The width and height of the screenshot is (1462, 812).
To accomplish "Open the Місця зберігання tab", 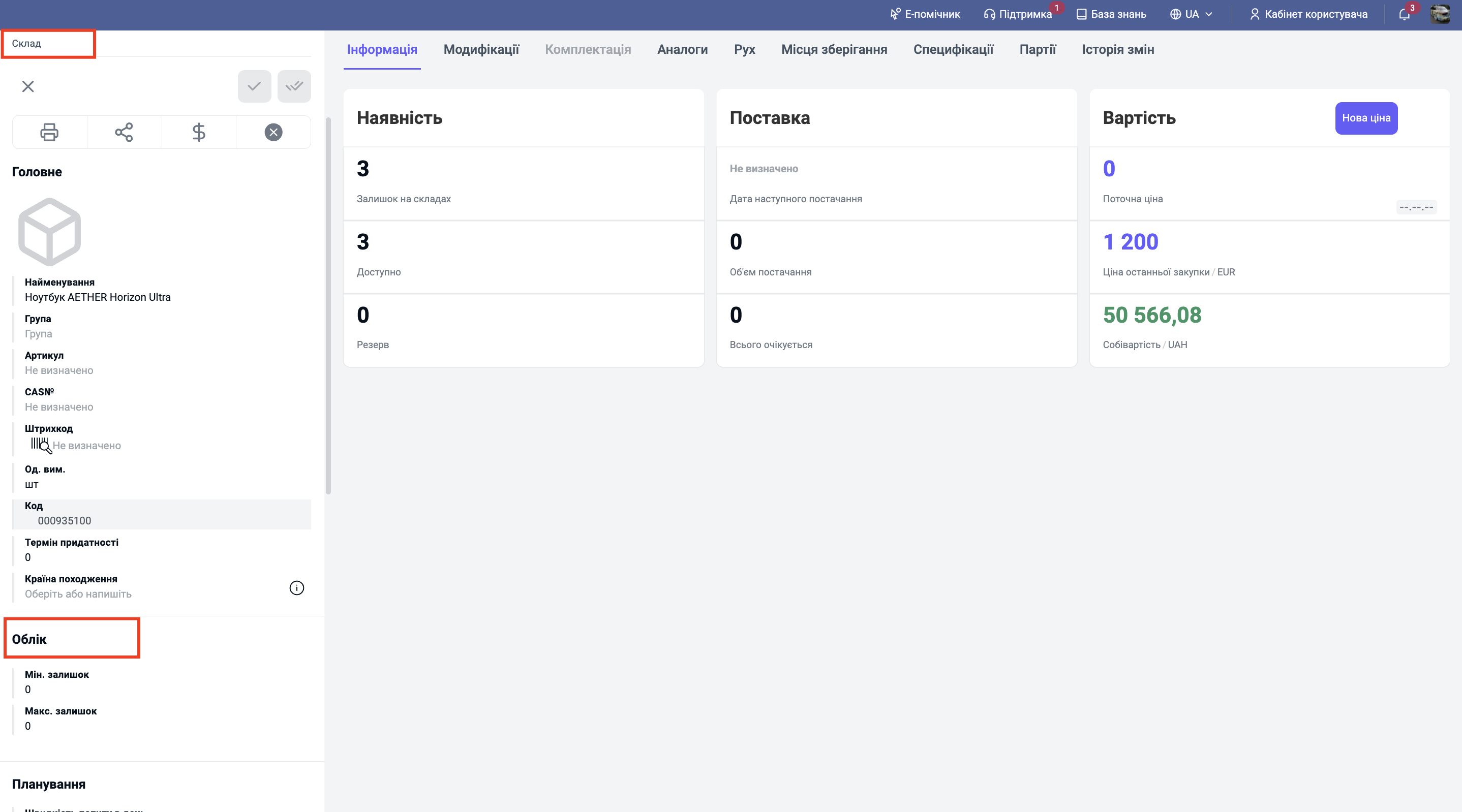I will point(834,49).
